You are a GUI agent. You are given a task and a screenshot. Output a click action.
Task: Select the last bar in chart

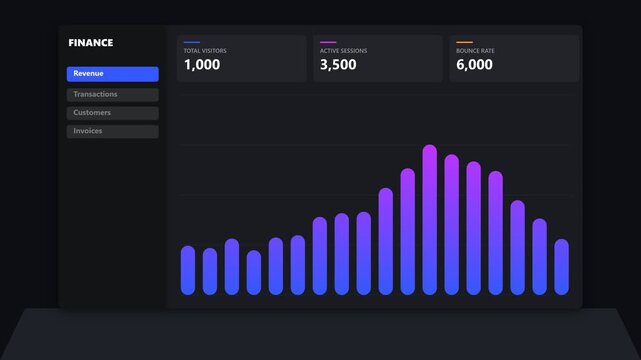coord(561,267)
